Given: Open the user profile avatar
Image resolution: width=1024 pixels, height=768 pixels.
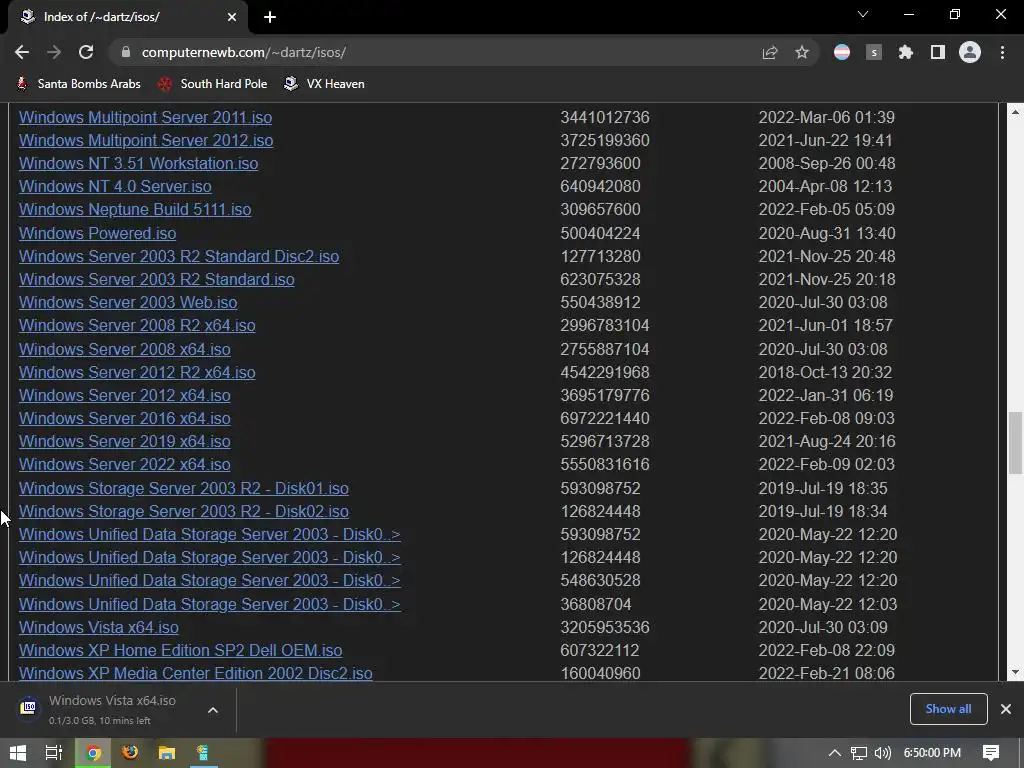Looking at the screenshot, I should pyautogui.click(x=970, y=52).
